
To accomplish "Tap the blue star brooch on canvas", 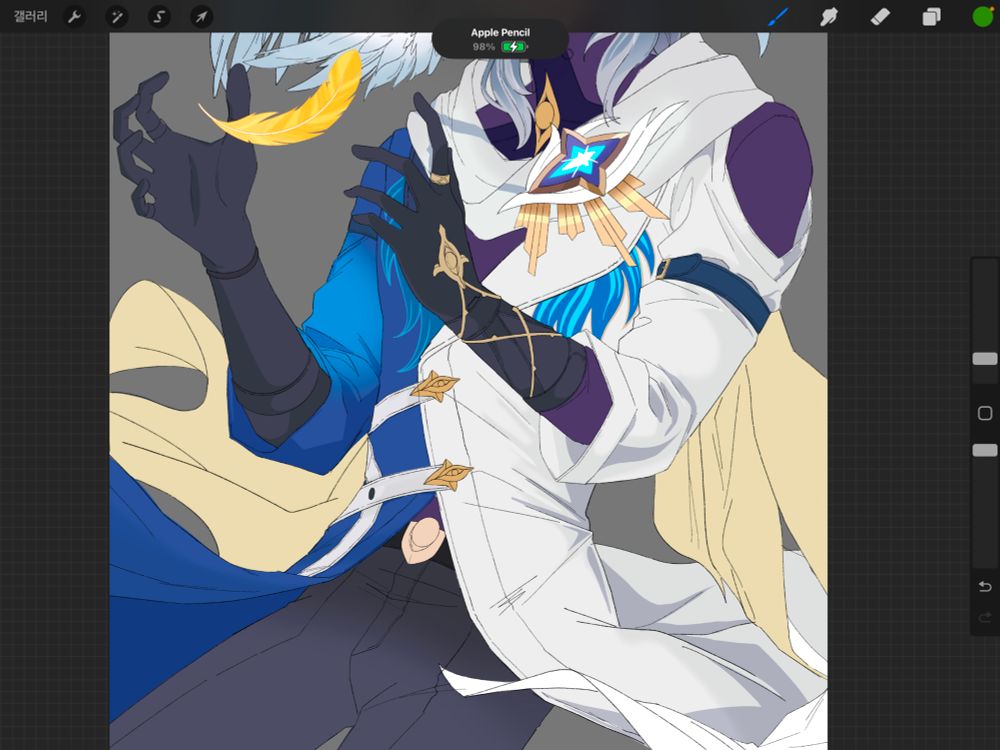I will 579,163.
